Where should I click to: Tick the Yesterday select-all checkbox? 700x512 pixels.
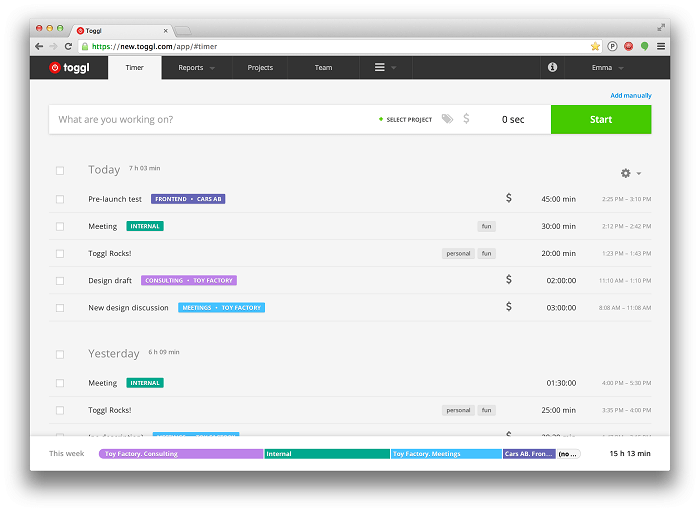[60, 354]
